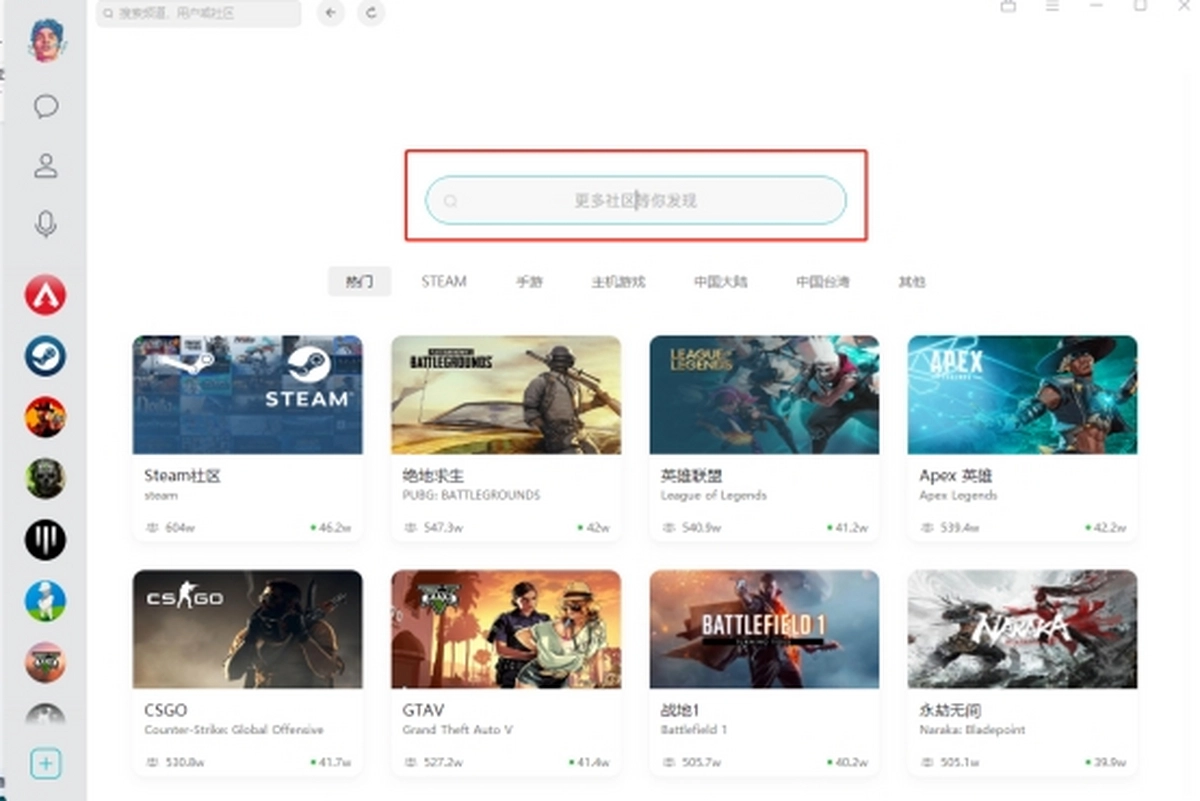
Task: Click the back arrow next to the search bar
Action: (x=330, y=14)
